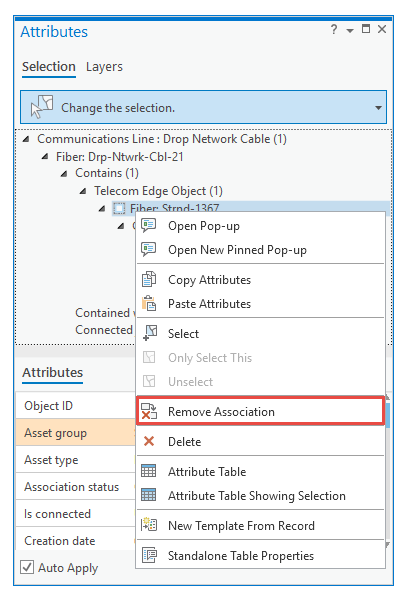Image resolution: width=406 pixels, height=601 pixels.
Task: Select the Asset group attribute row
Action: coord(76,433)
